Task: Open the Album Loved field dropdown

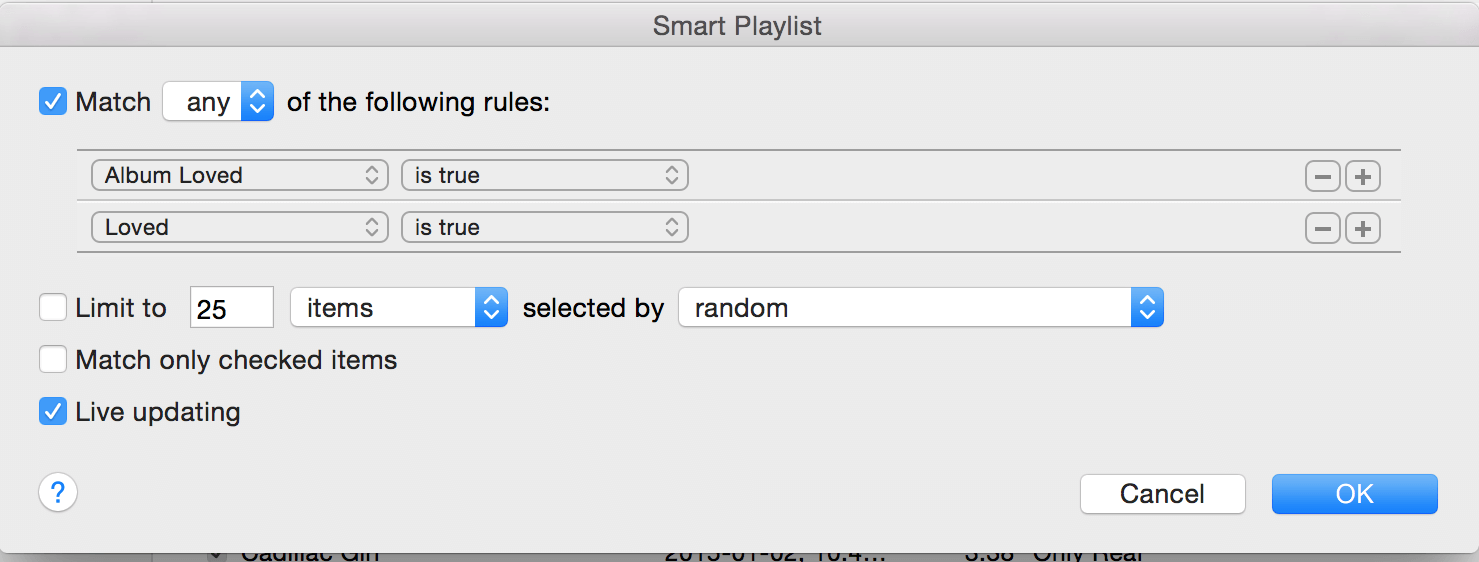Action: pos(239,175)
